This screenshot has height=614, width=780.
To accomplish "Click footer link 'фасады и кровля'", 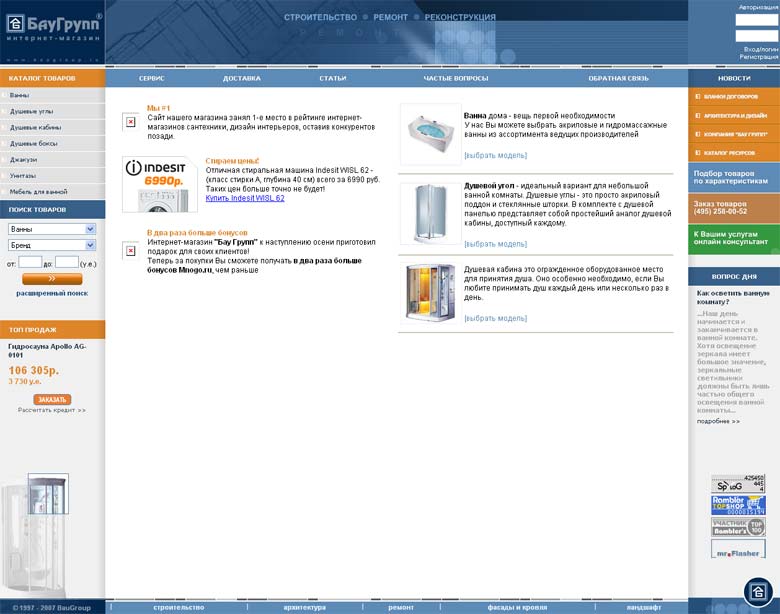I will coord(517,608).
